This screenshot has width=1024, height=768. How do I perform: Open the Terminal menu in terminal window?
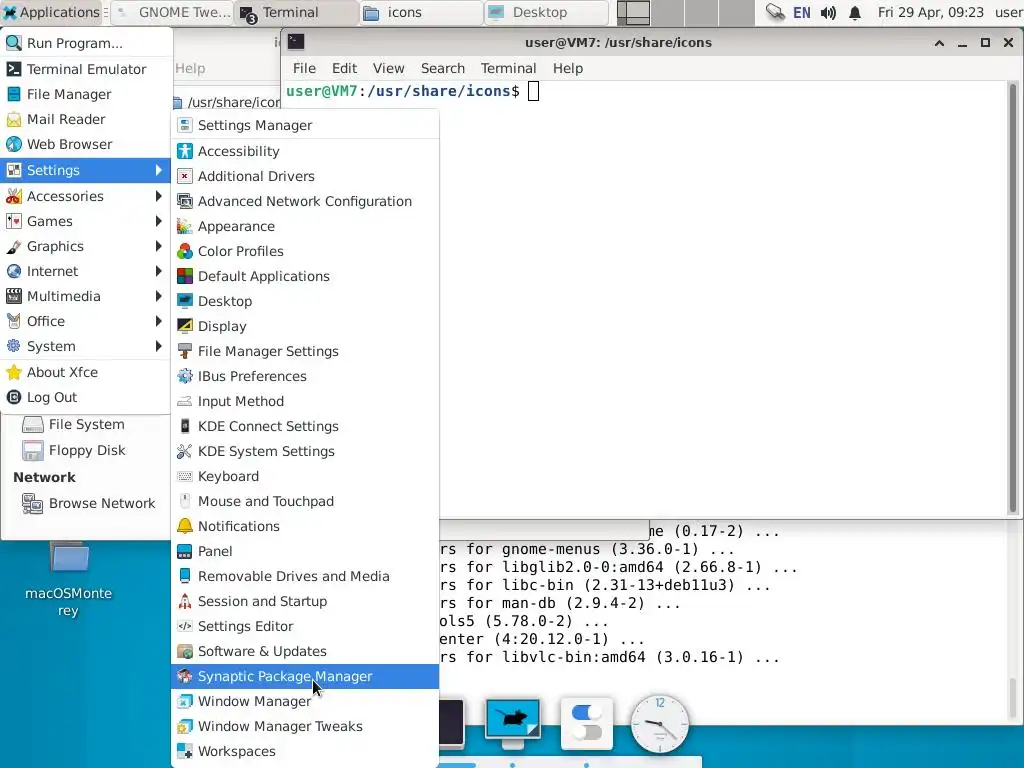point(508,68)
